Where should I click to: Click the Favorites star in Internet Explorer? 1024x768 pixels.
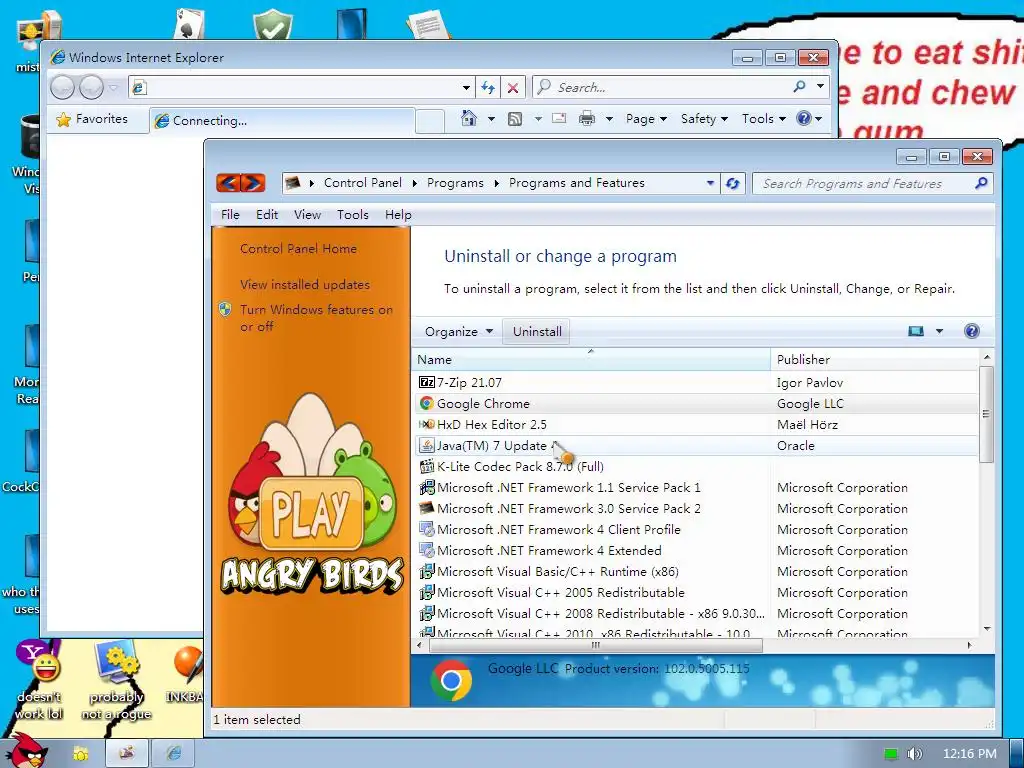63,120
